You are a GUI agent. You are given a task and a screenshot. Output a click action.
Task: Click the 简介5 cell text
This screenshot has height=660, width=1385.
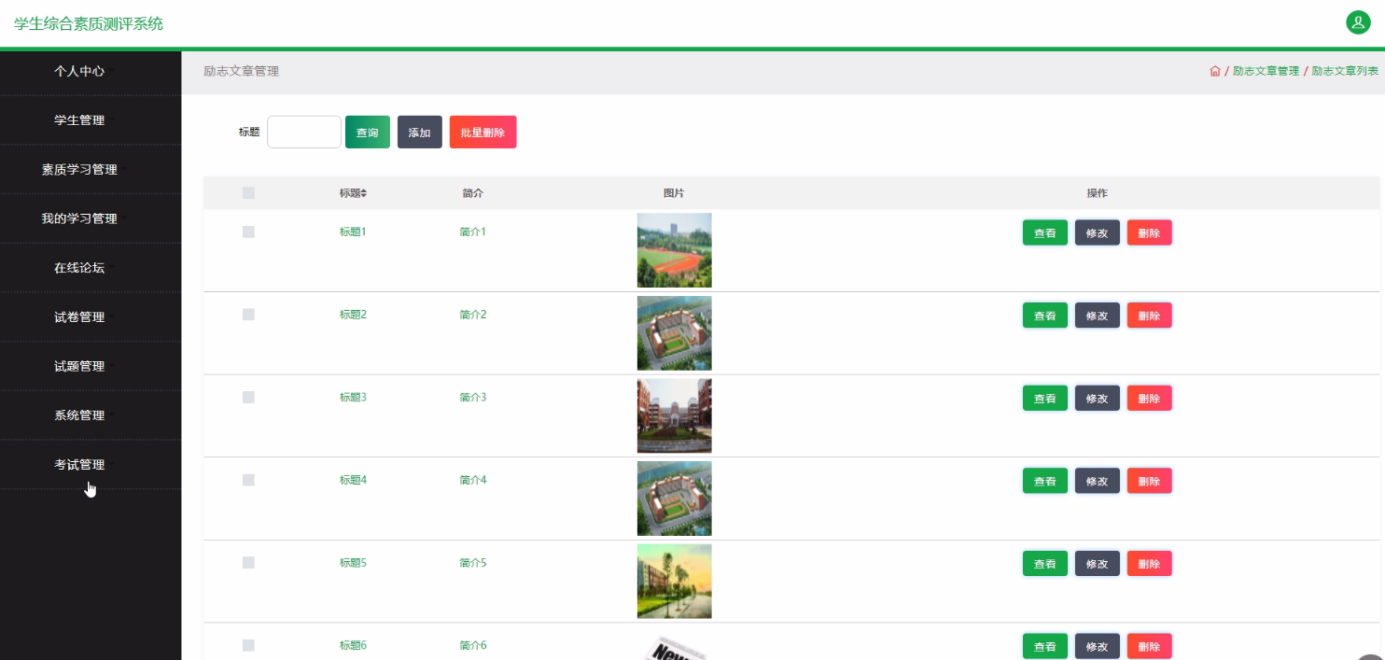[x=473, y=563]
